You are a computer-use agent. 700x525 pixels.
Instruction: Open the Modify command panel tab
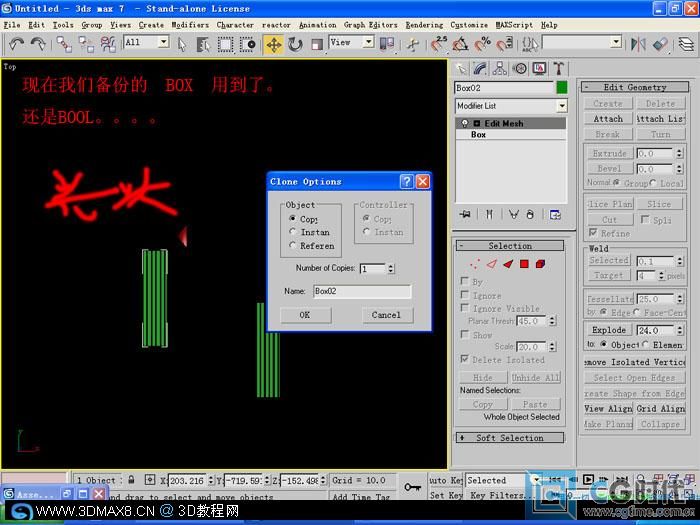[x=480, y=68]
